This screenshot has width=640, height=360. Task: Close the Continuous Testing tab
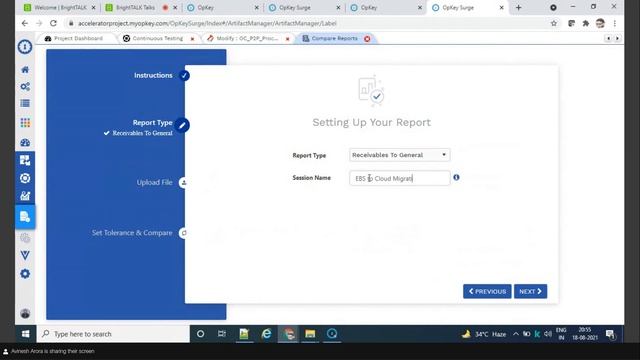click(192, 39)
